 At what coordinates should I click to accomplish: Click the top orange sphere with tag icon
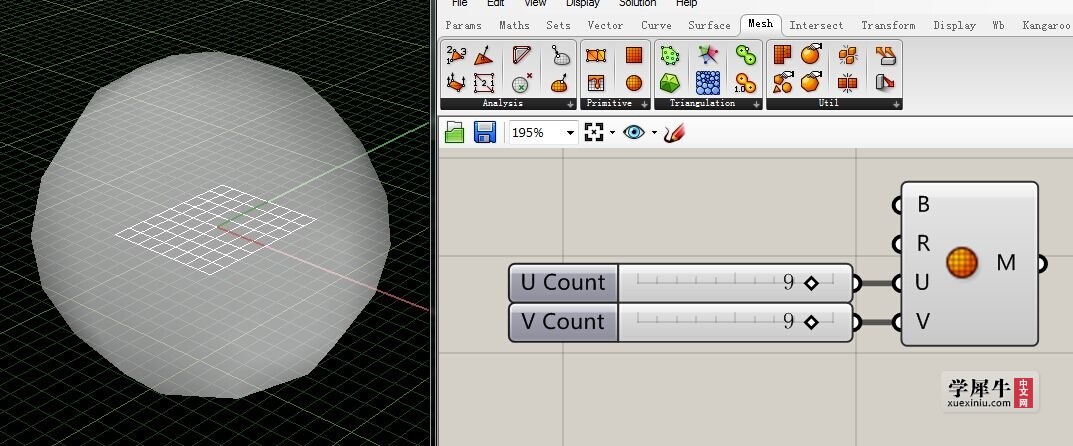[811, 55]
